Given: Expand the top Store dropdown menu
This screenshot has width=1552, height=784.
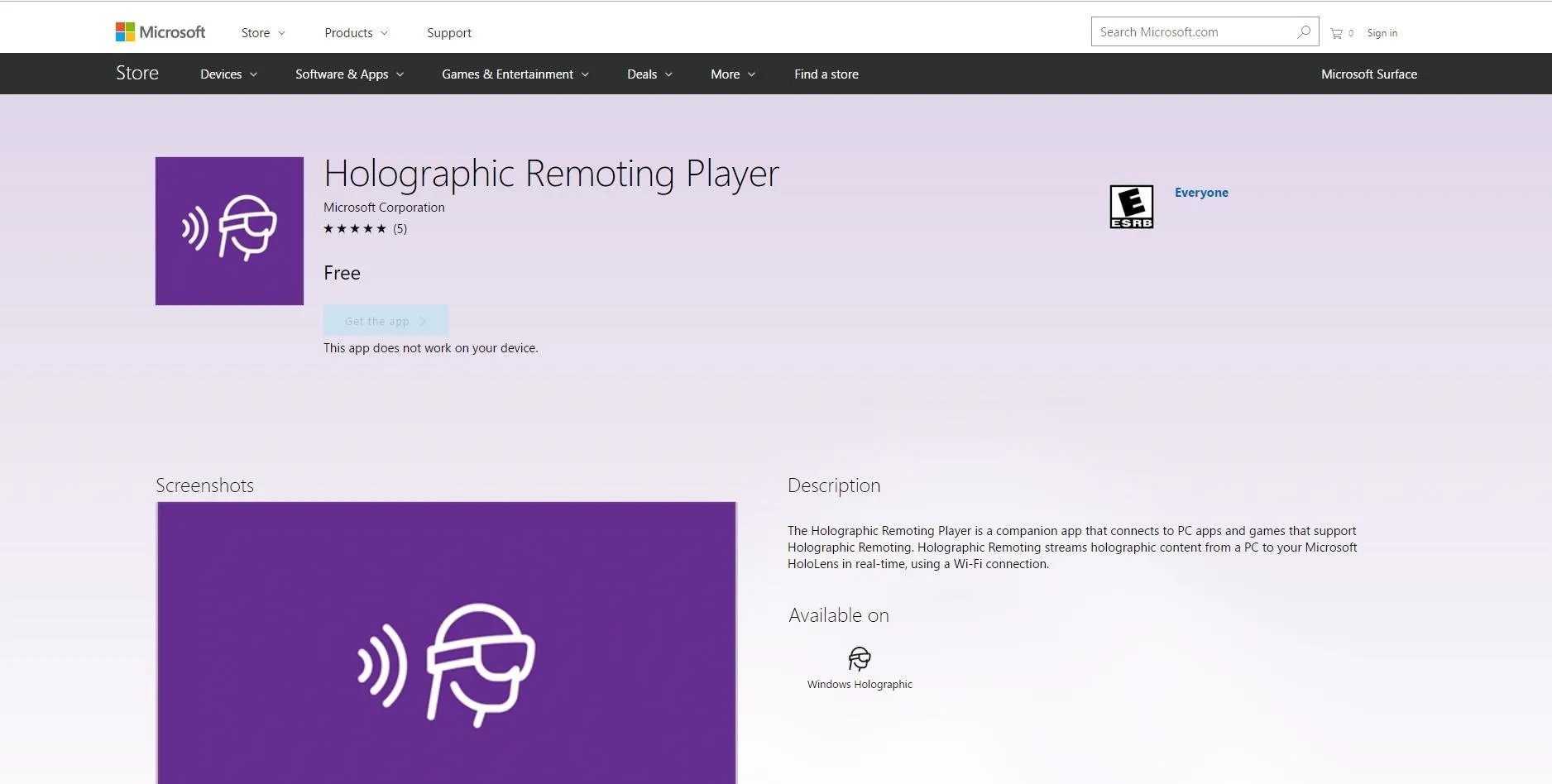Looking at the screenshot, I should coord(263,33).
